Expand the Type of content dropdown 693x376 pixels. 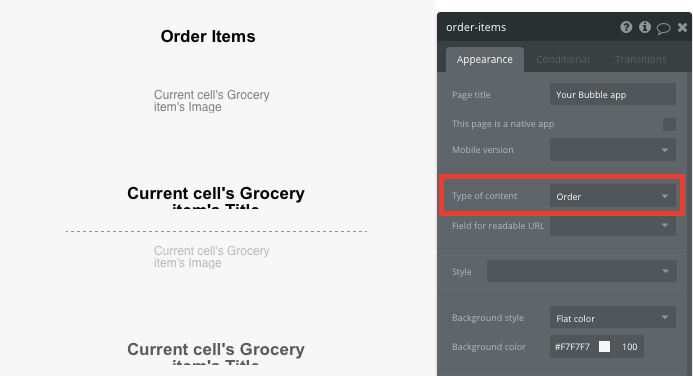point(613,196)
